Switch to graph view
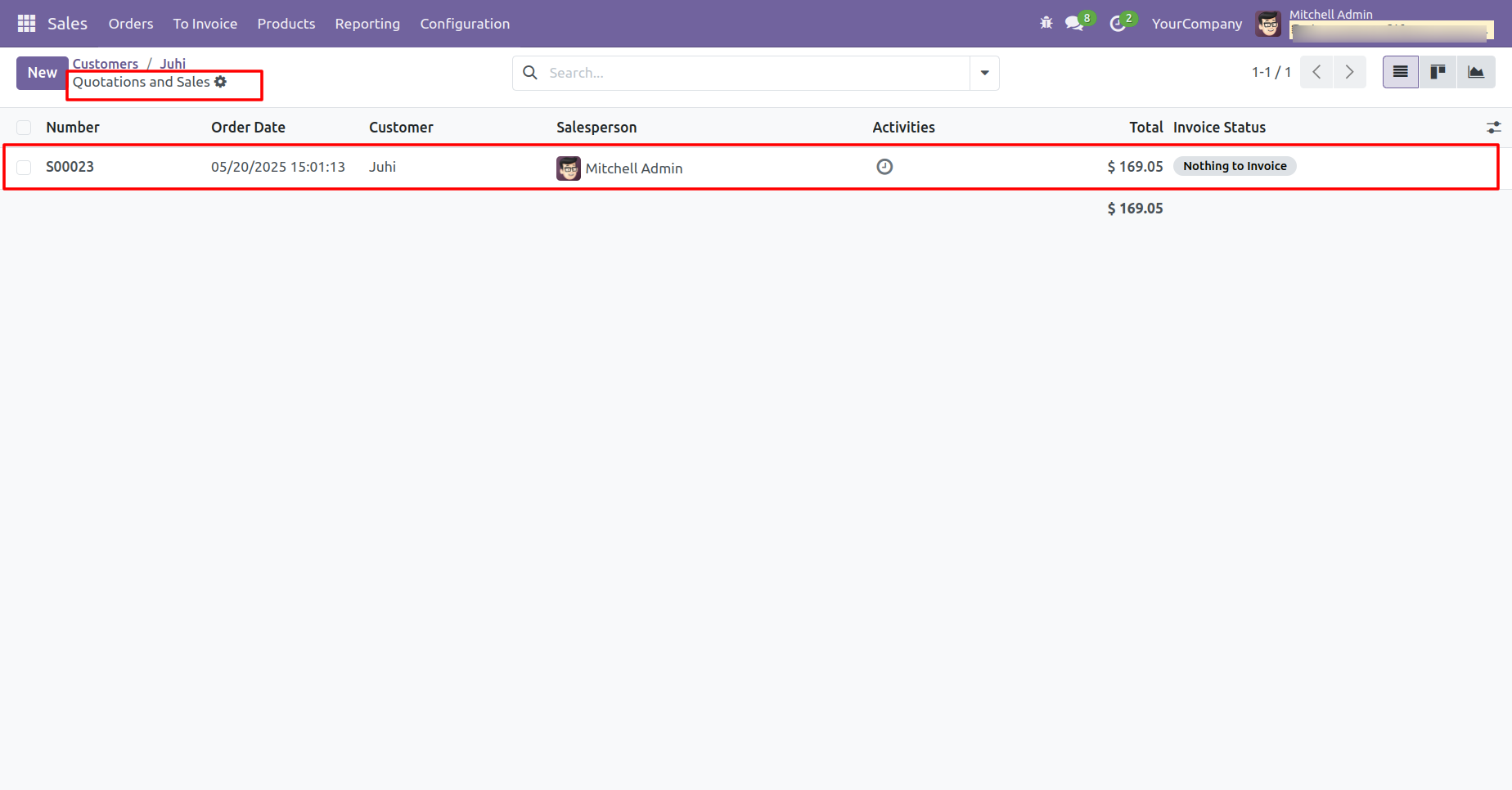Image resolution: width=1512 pixels, height=790 pixels. click(x=1476, y=72)
